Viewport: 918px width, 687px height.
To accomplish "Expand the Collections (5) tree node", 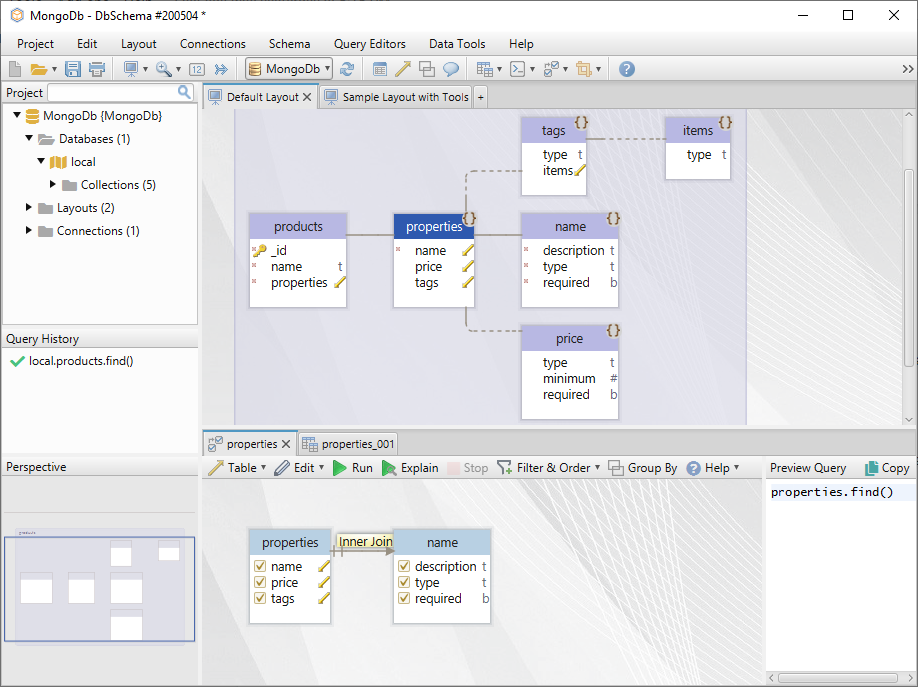I will click(x=53, y=185).
